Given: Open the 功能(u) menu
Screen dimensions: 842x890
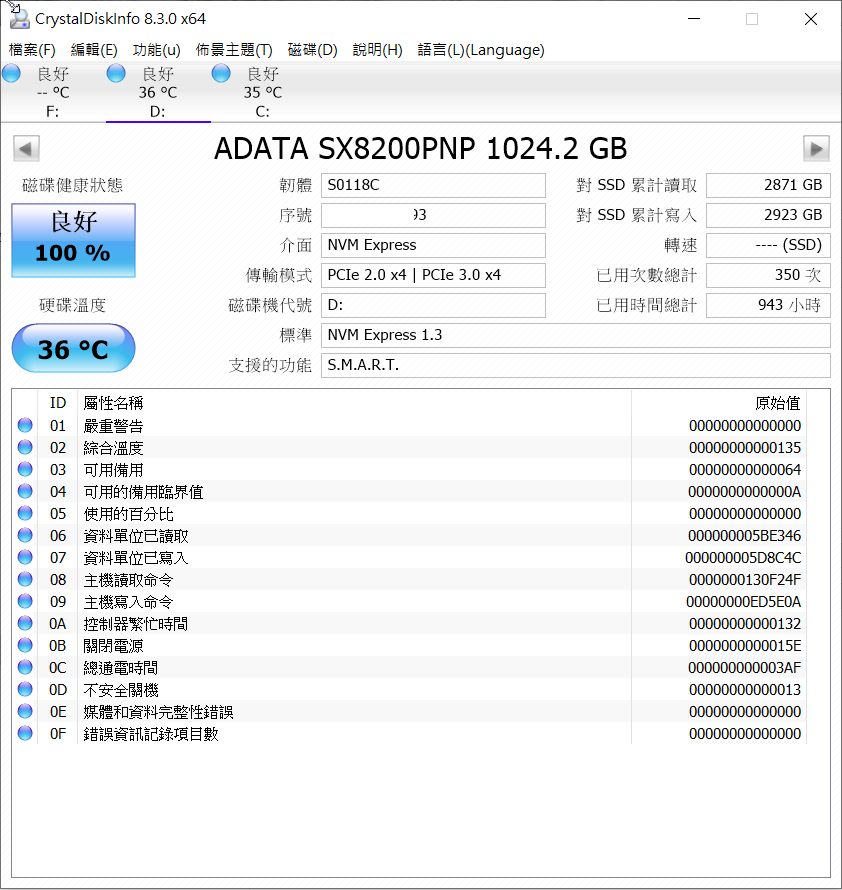Looking at the screenshot, I should [156, 50].
